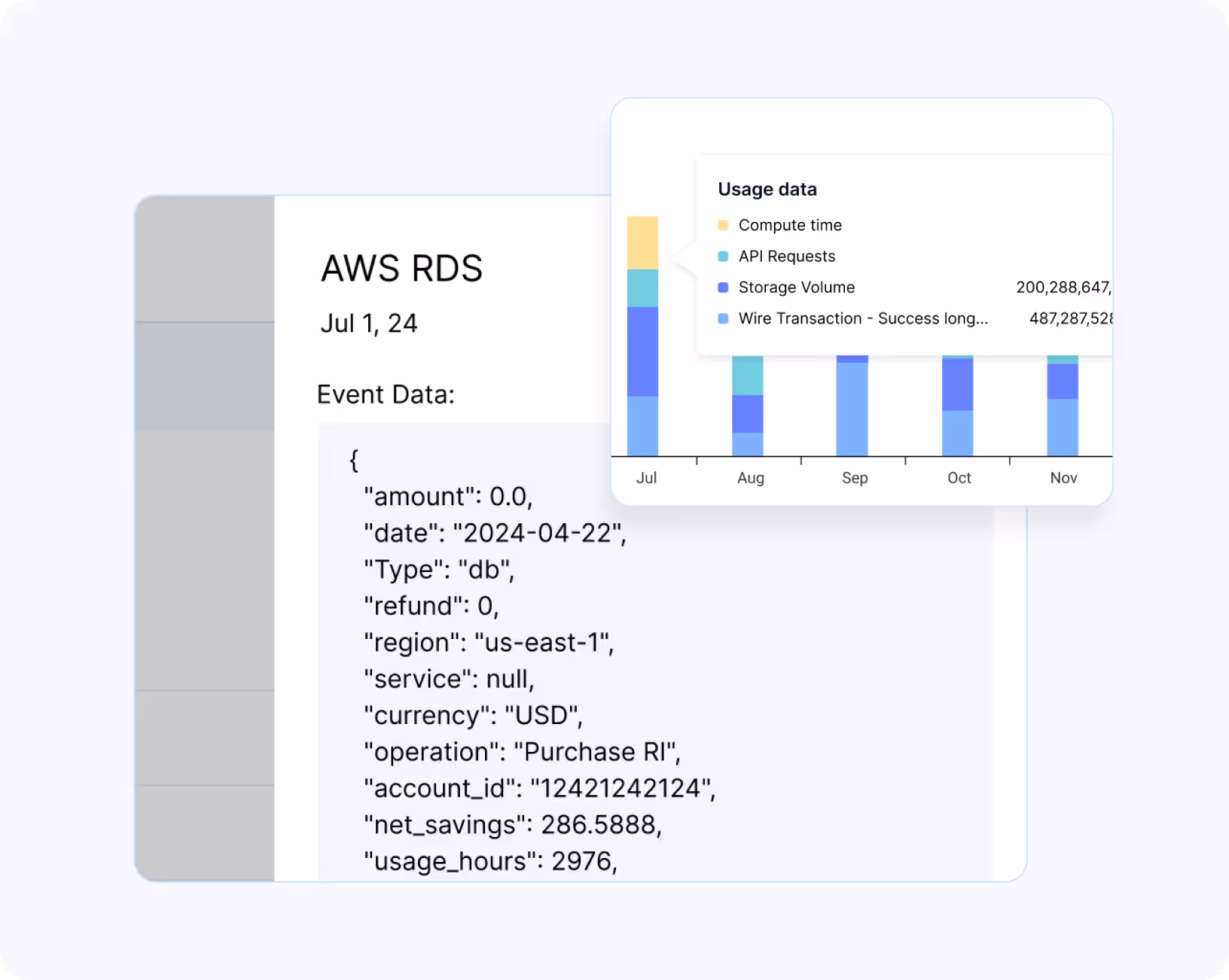This screenshot has height=980, width=1229.
Task: Click the Storage Volume value 200,288,647
Action: pos(1066,287)
